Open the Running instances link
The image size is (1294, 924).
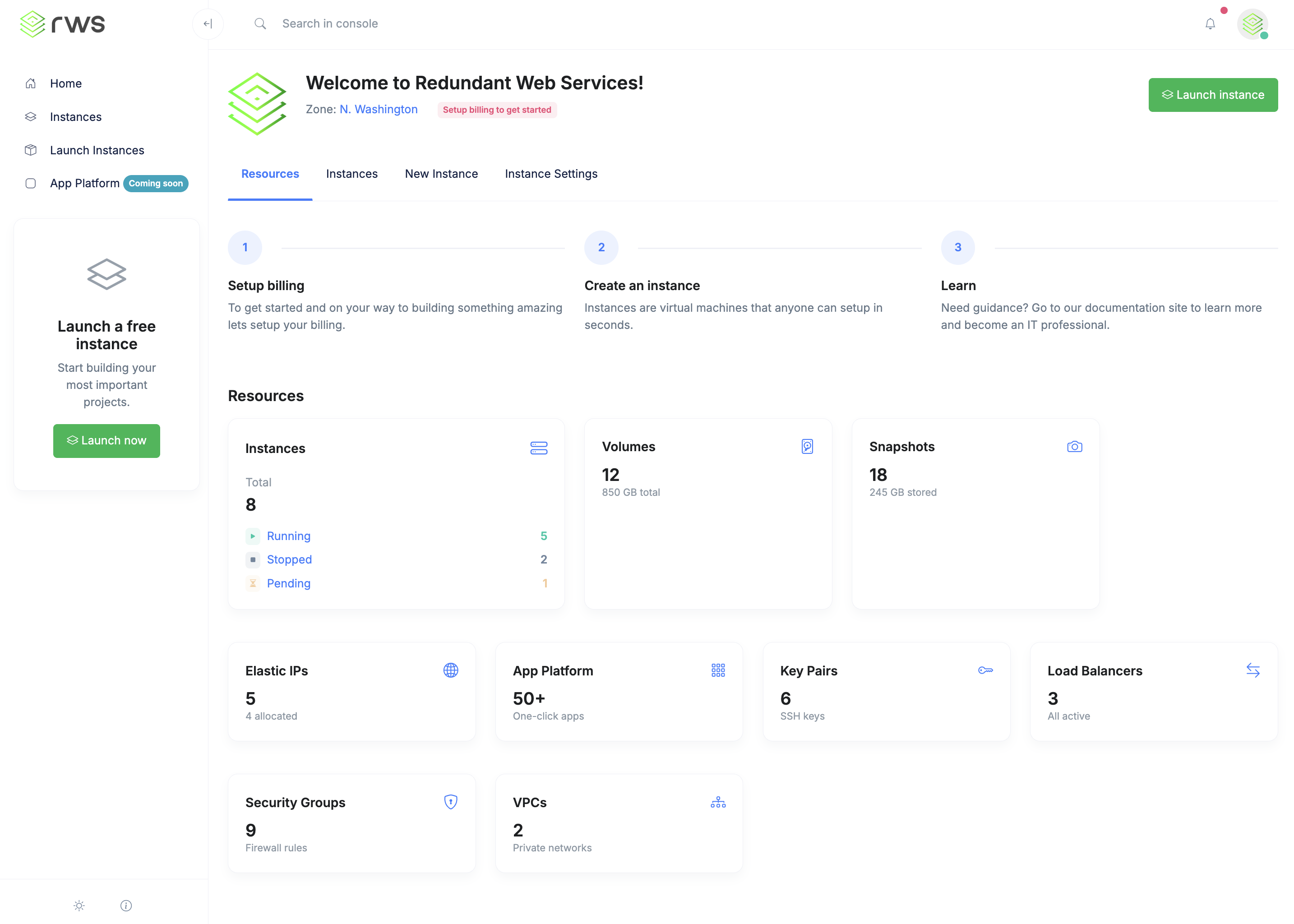tap(288, 536)
